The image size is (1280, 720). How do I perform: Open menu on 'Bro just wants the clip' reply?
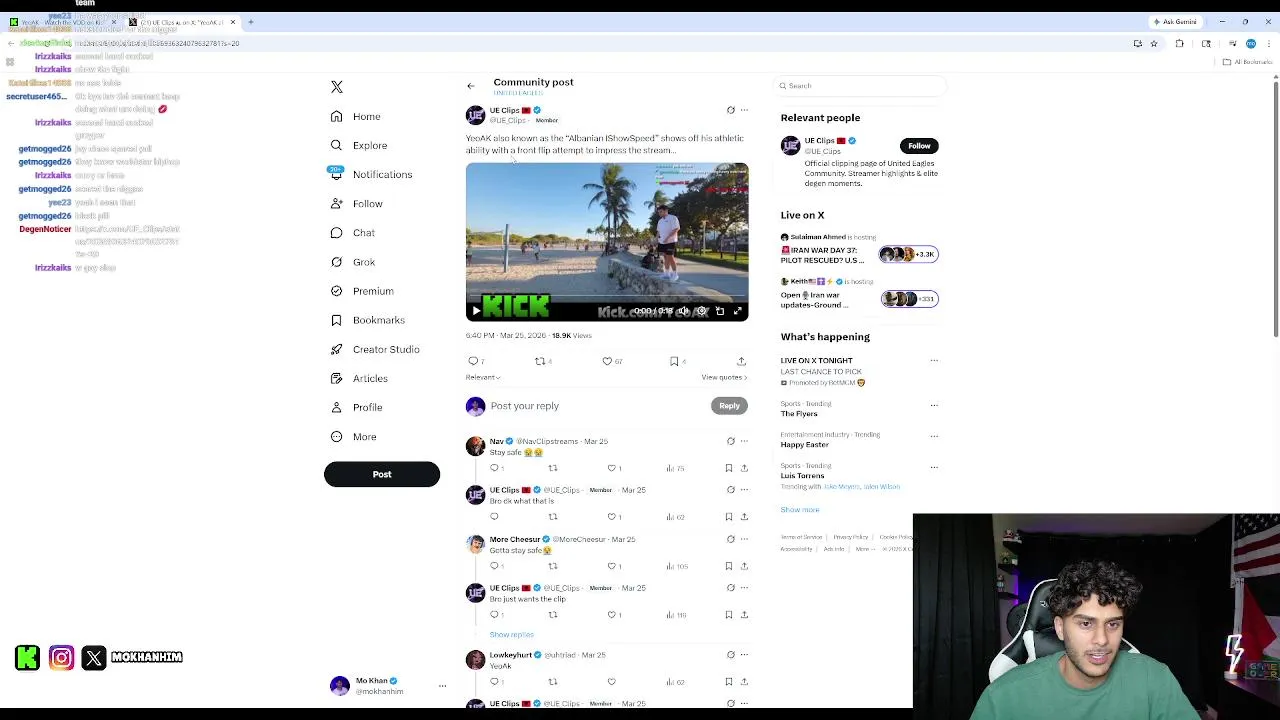coord(744,588)
